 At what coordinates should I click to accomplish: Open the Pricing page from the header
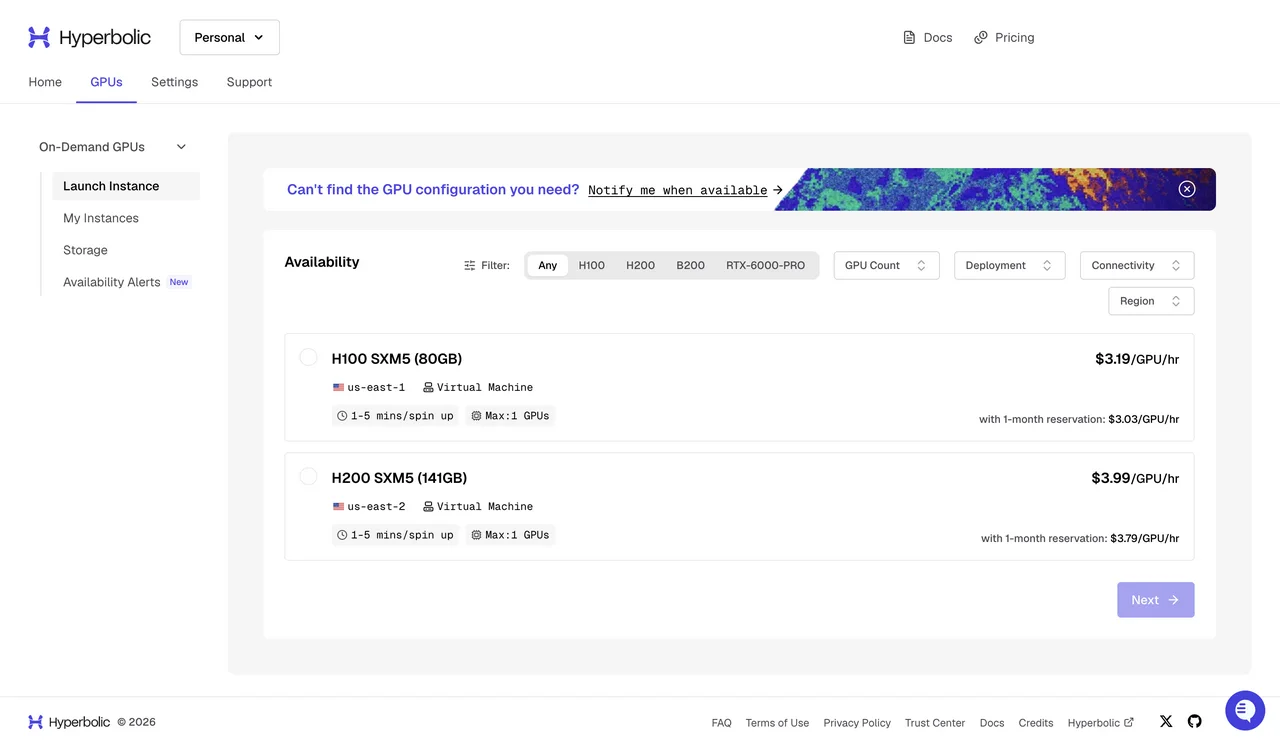point(1004,38)
